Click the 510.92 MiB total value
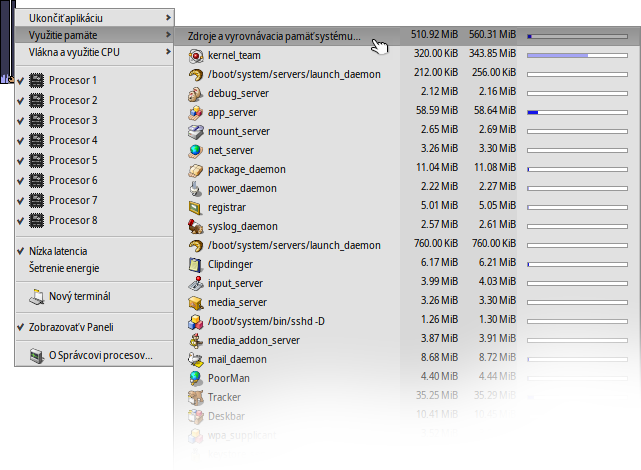The image size is (641, 470). pyautogui.click(x=434, y=35)
